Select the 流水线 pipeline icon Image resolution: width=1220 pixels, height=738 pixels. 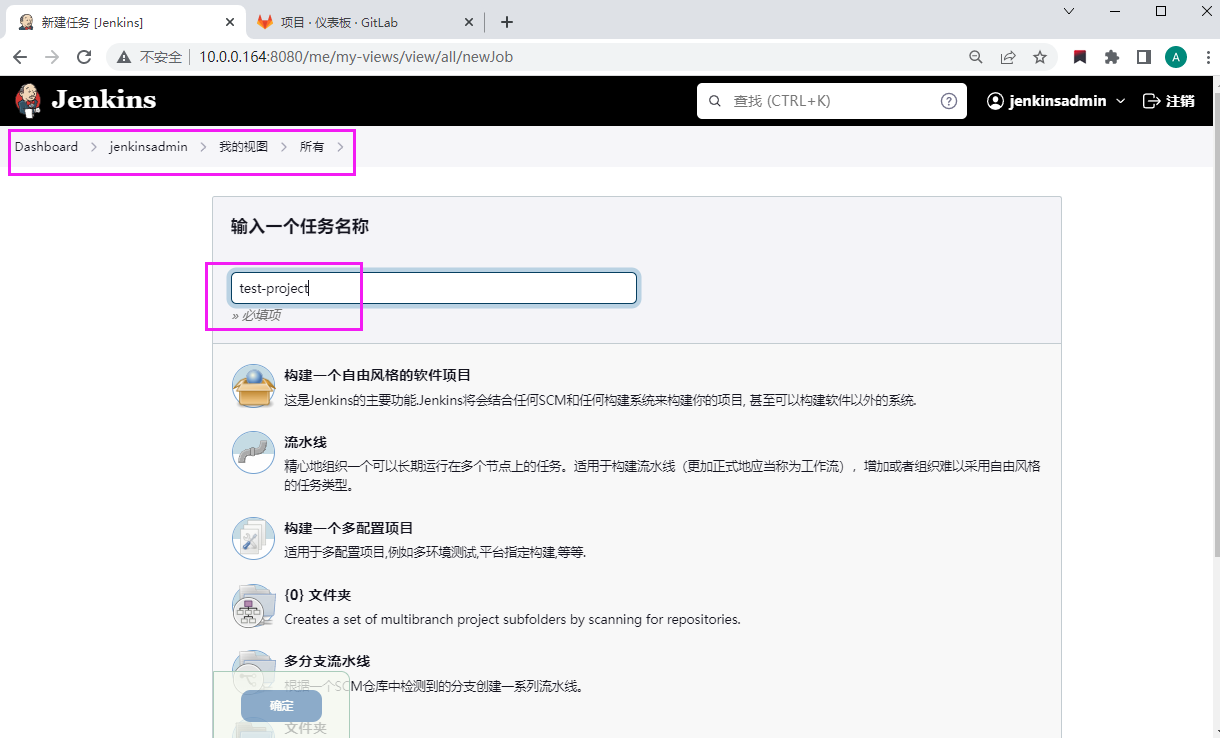click(253, 452)
